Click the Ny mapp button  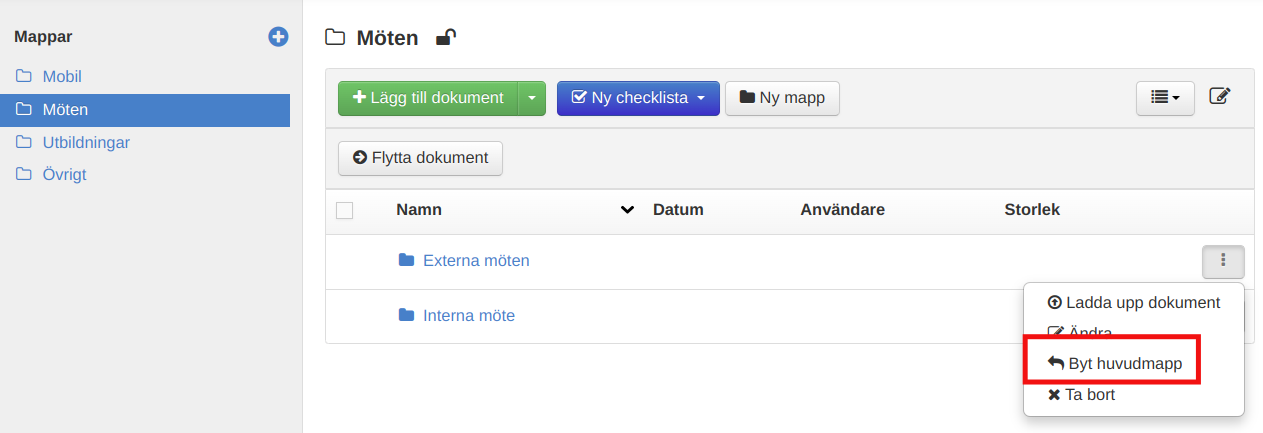[782, 98]
